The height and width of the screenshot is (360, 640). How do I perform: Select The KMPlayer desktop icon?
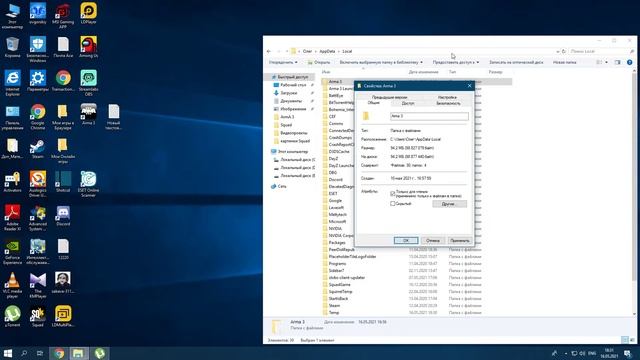coord(38,286)
